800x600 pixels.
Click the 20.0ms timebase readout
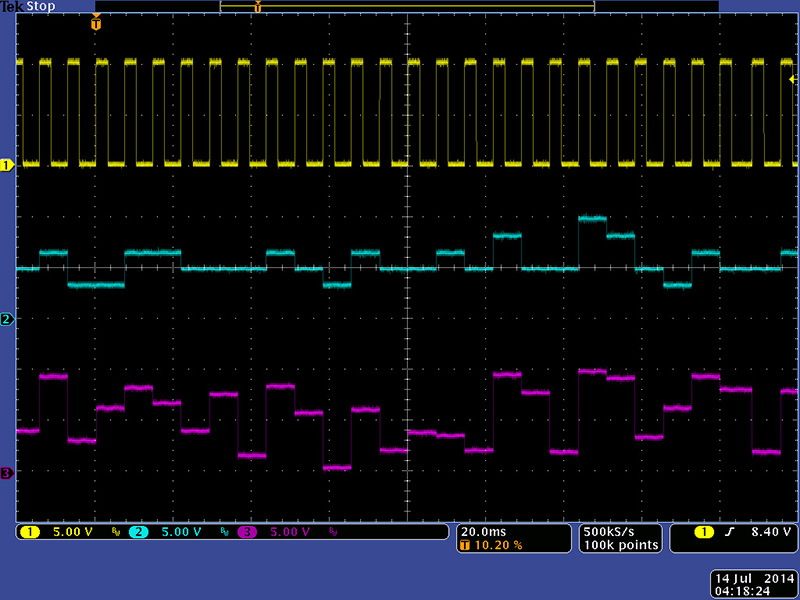coord(484,532)
